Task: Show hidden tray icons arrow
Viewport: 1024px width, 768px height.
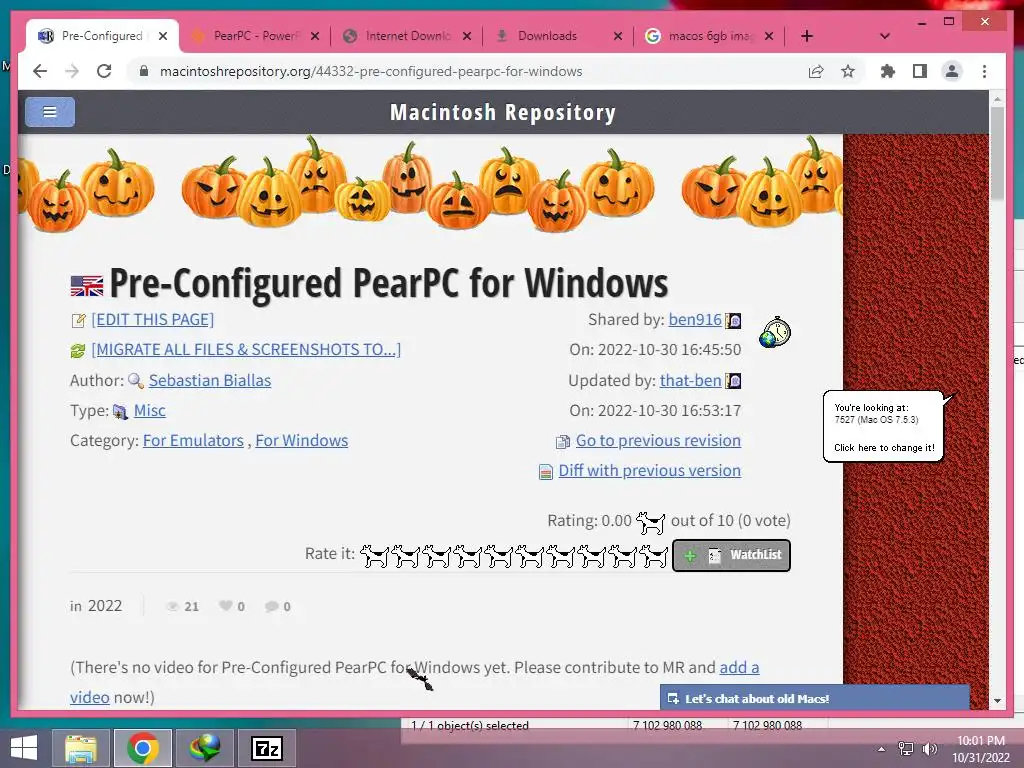Action: 882,749
